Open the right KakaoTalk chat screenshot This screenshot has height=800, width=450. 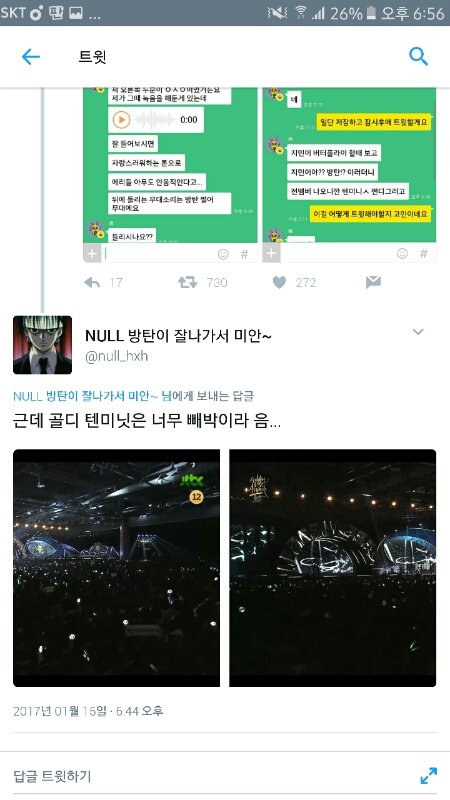349,175
